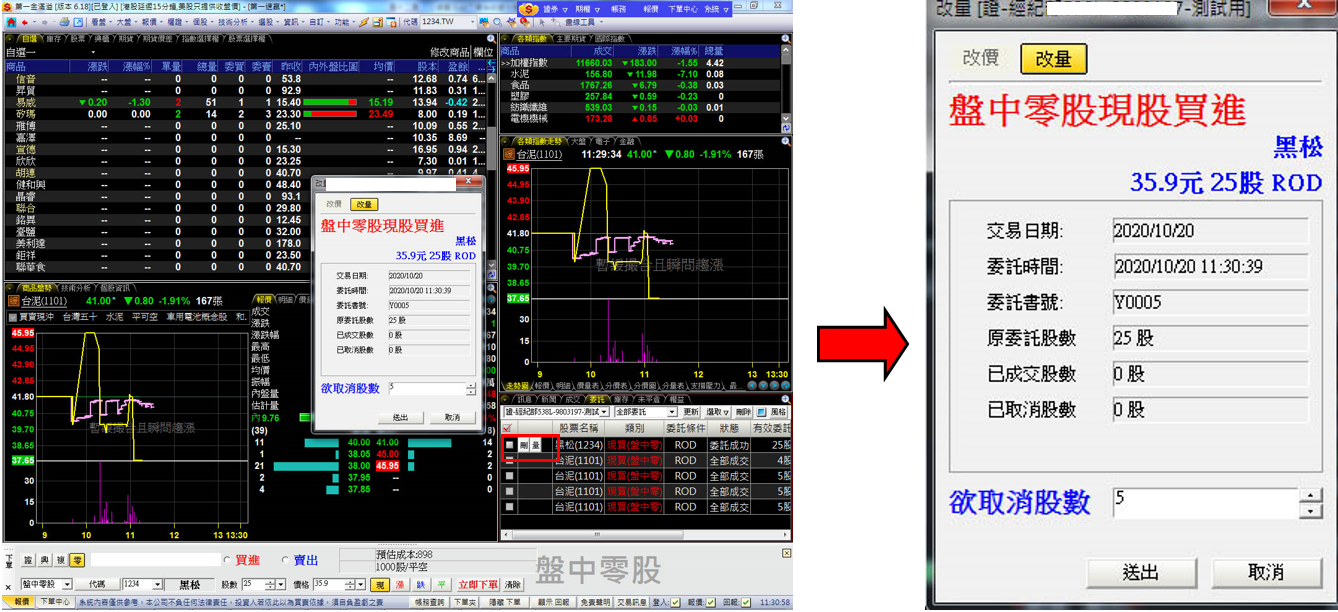Click the home icon in the toolbar

click(x=10, y=21)
